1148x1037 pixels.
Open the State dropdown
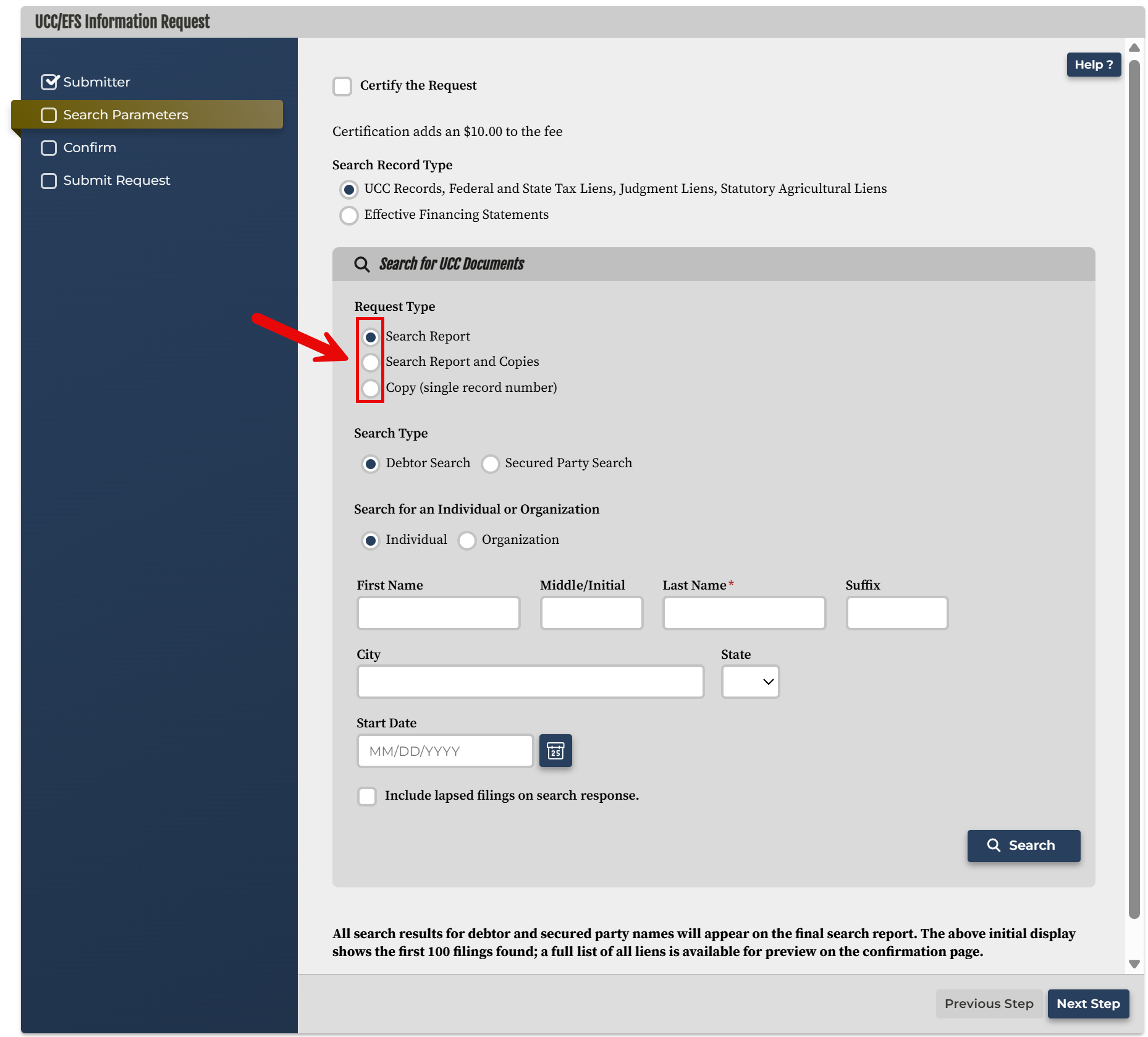coord(750,682)
